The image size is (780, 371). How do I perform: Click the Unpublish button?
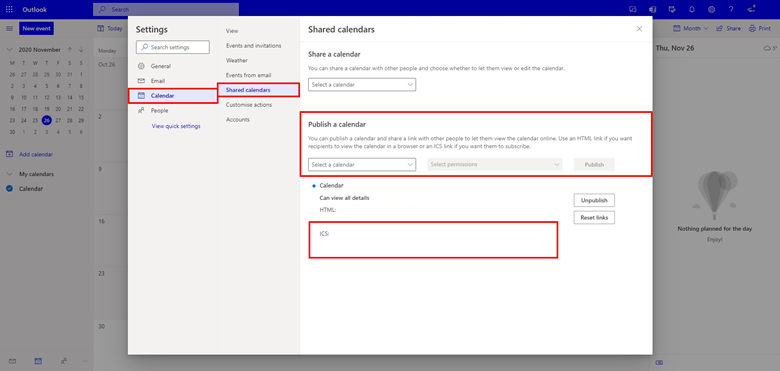(x=594, y=200)
